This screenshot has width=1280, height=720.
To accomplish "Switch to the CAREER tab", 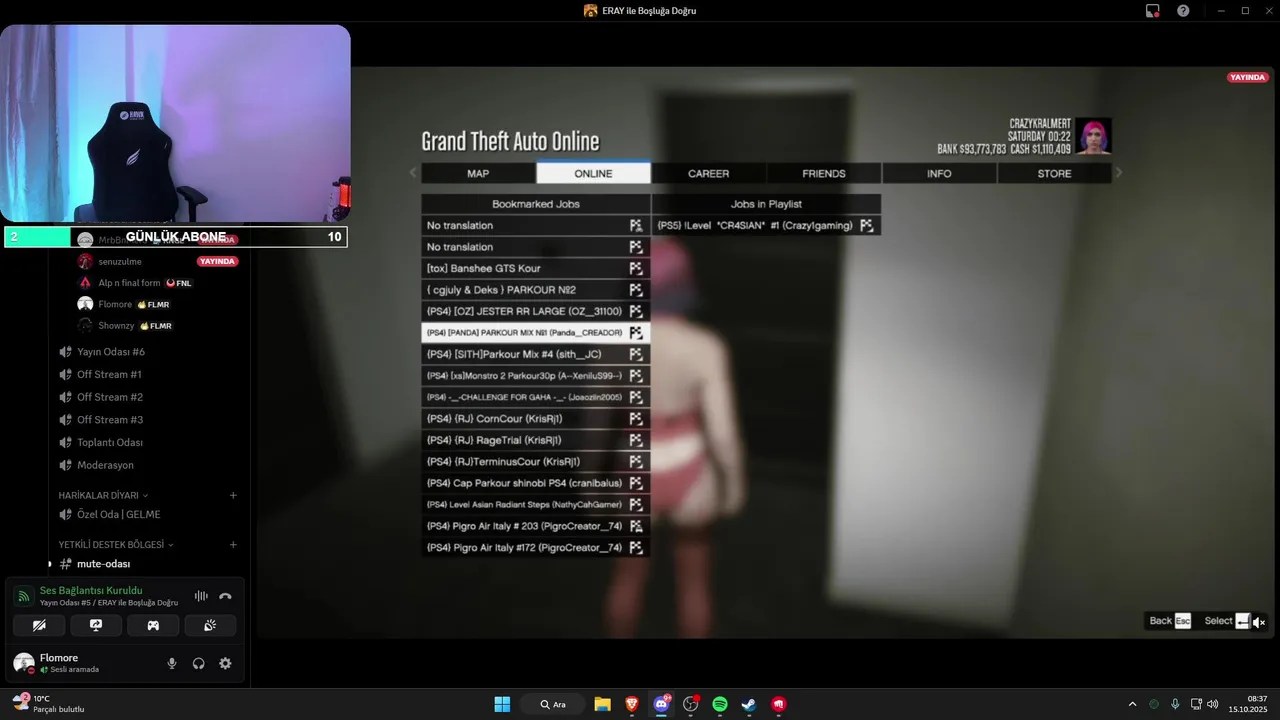I will point(708,173).
